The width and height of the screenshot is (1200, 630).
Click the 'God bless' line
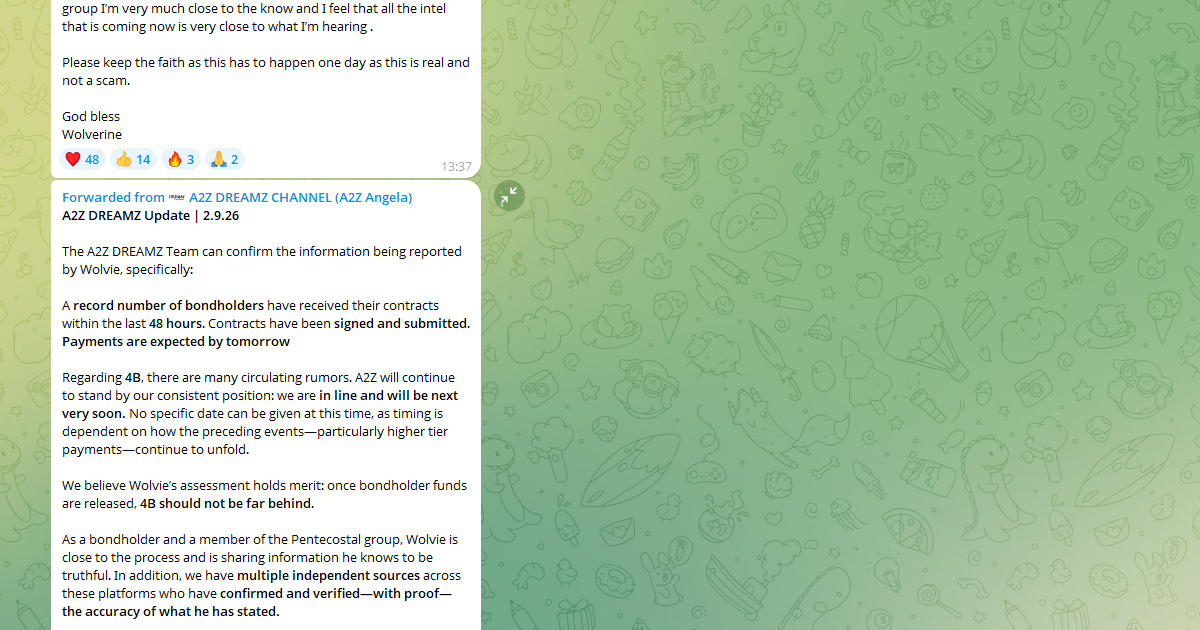click(x=91, y=116)
